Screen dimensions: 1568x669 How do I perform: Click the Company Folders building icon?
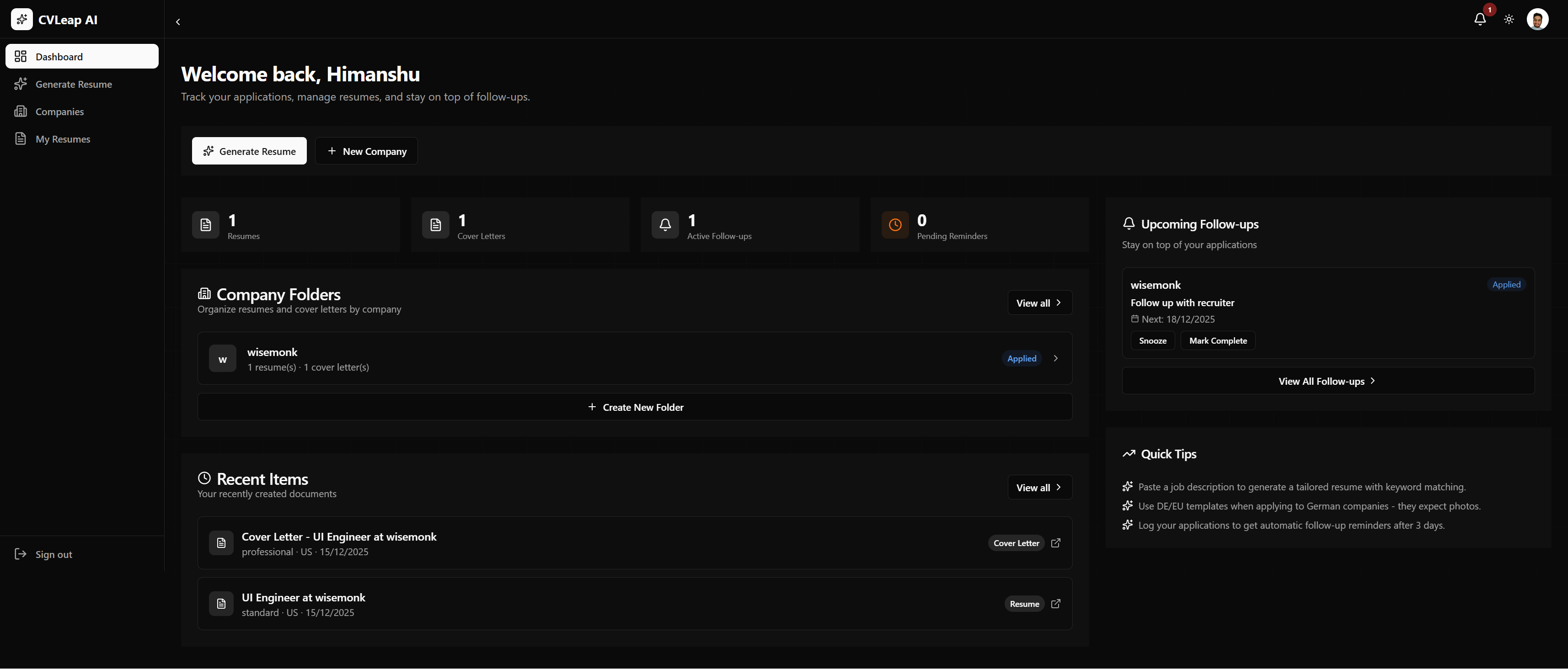coord(204,294)
